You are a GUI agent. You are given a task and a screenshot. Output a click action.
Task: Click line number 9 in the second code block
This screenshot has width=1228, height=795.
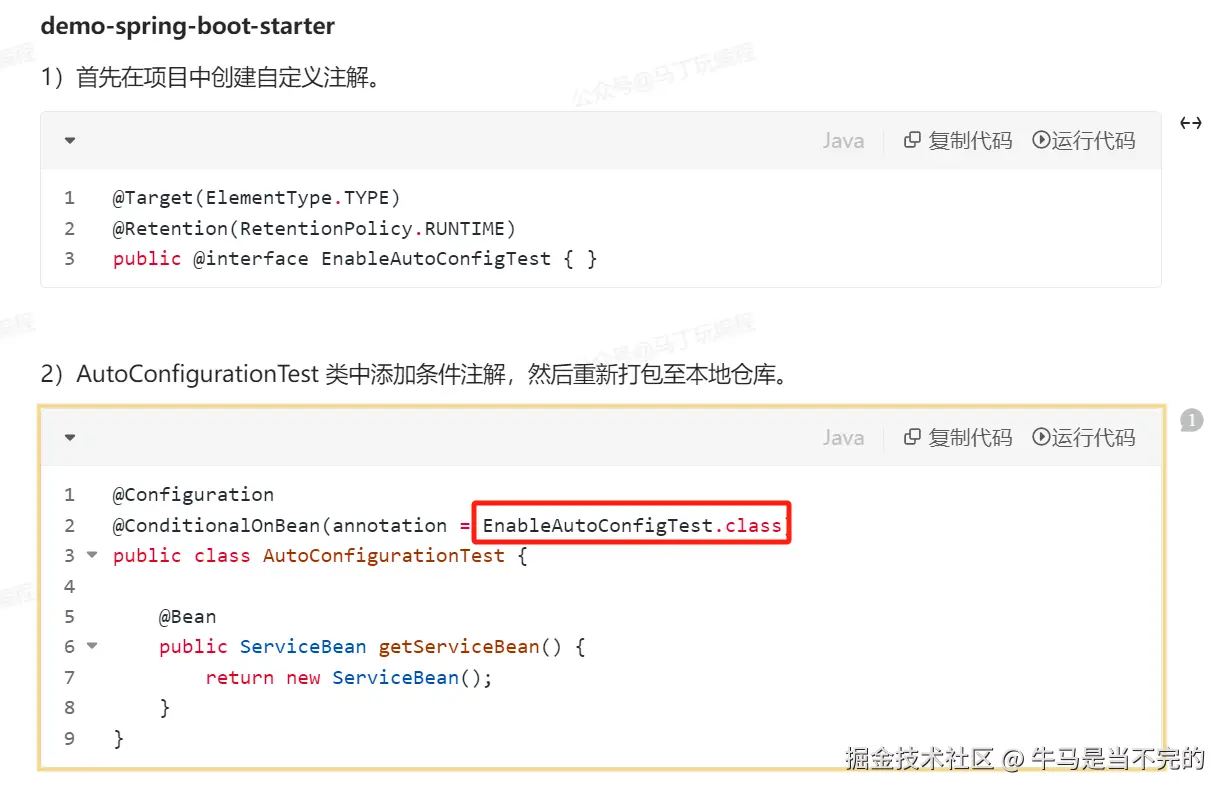(69, 738)
